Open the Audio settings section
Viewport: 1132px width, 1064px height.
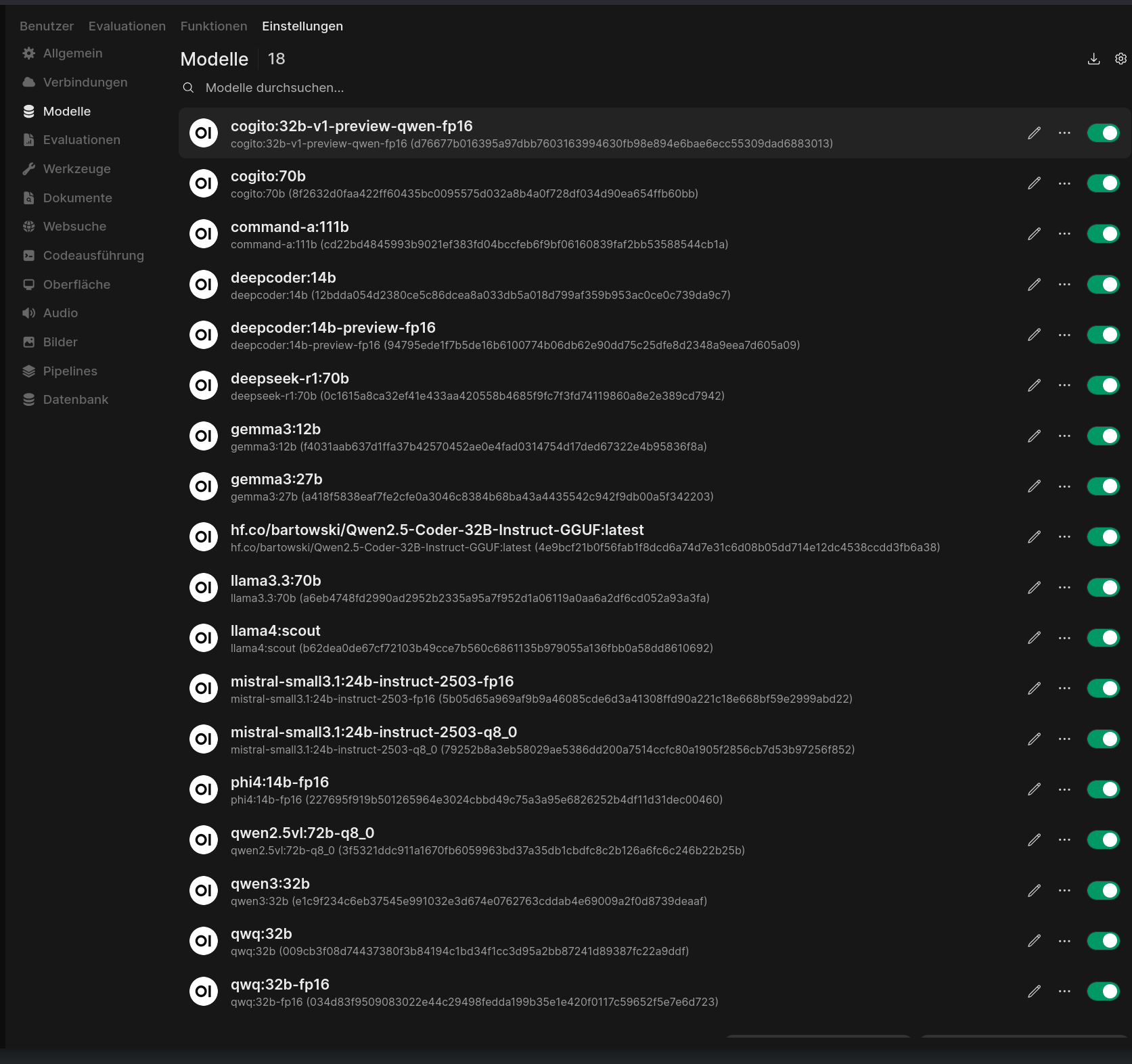pos(50,313)
